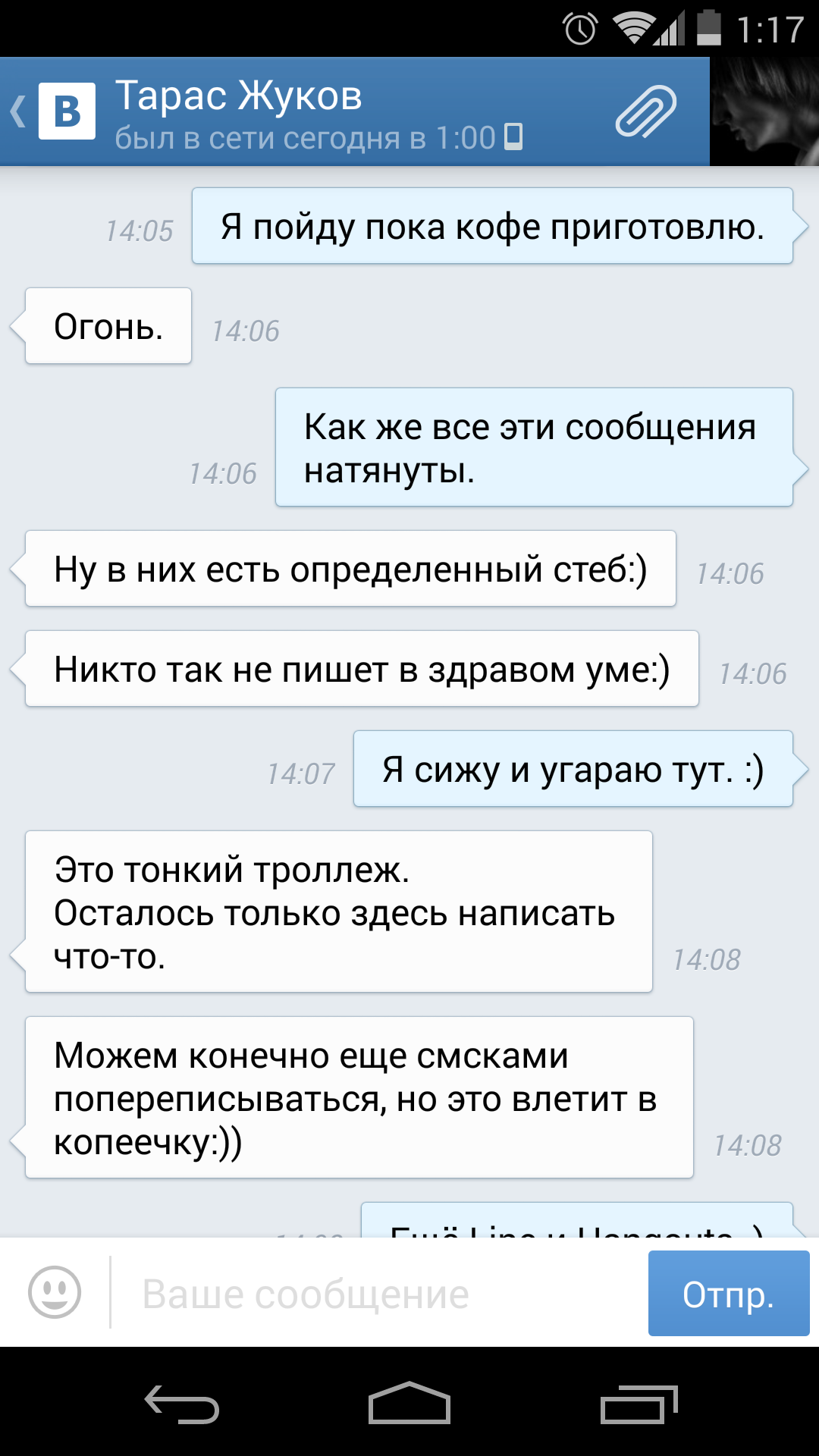The image size is (819, 1456).
Task: Open the contact's avatar photo
Action: pyautogui.click(x=764, y=111)
